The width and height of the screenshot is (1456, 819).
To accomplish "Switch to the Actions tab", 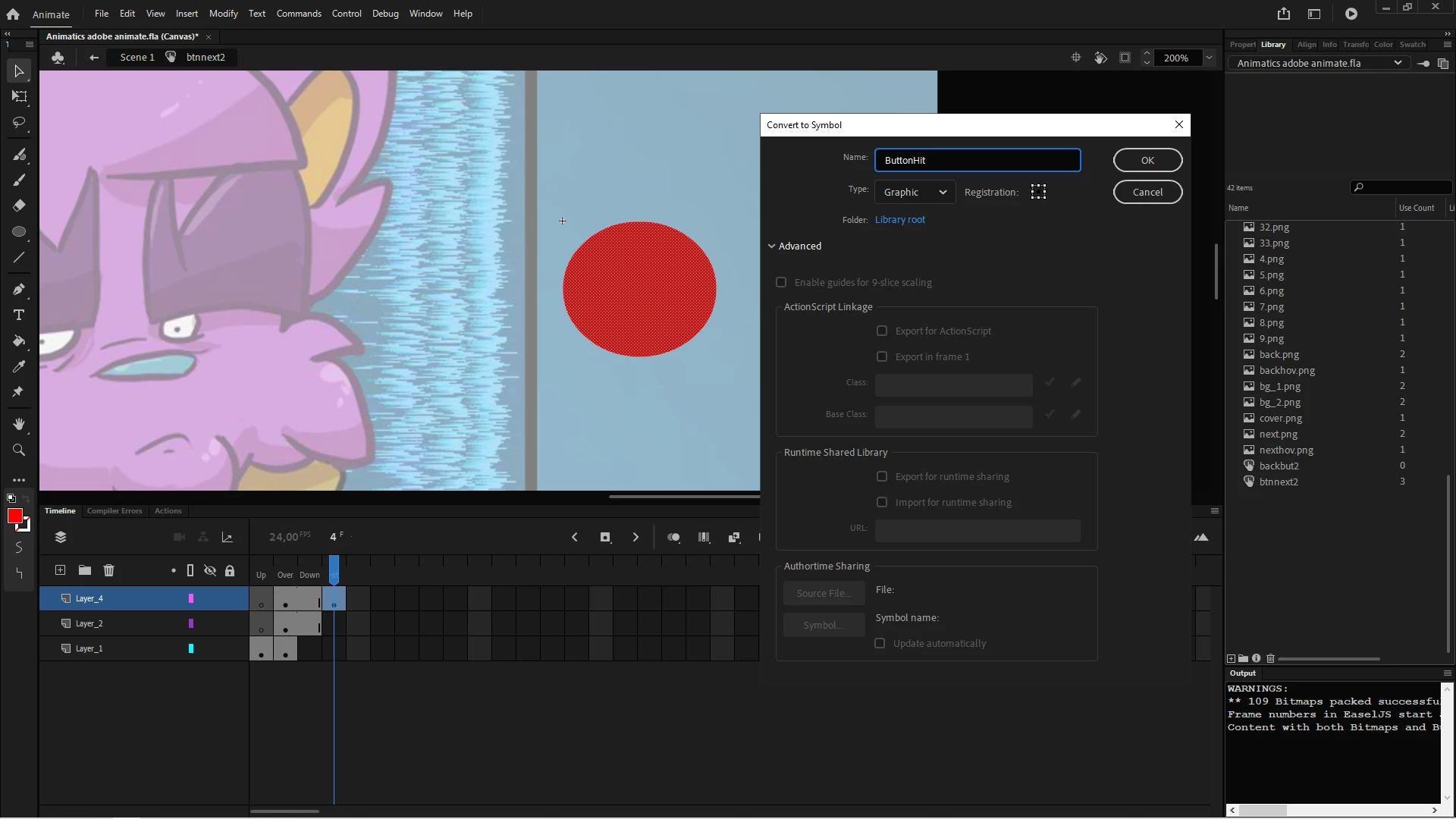I will pyautogui.click(x=168, y=510).
